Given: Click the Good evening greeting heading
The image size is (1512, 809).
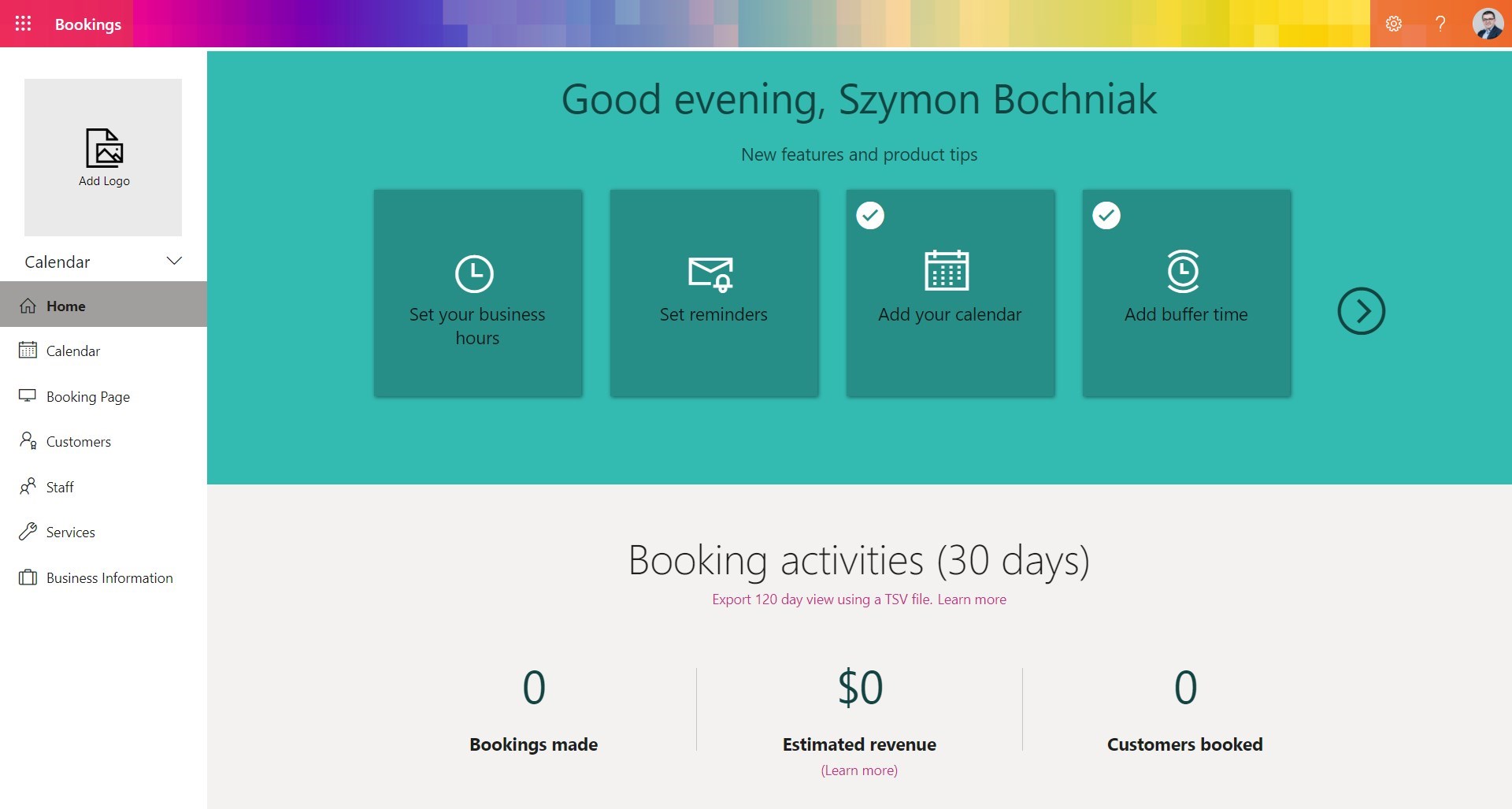Looking at the screenshot, I should coord(859,100).
